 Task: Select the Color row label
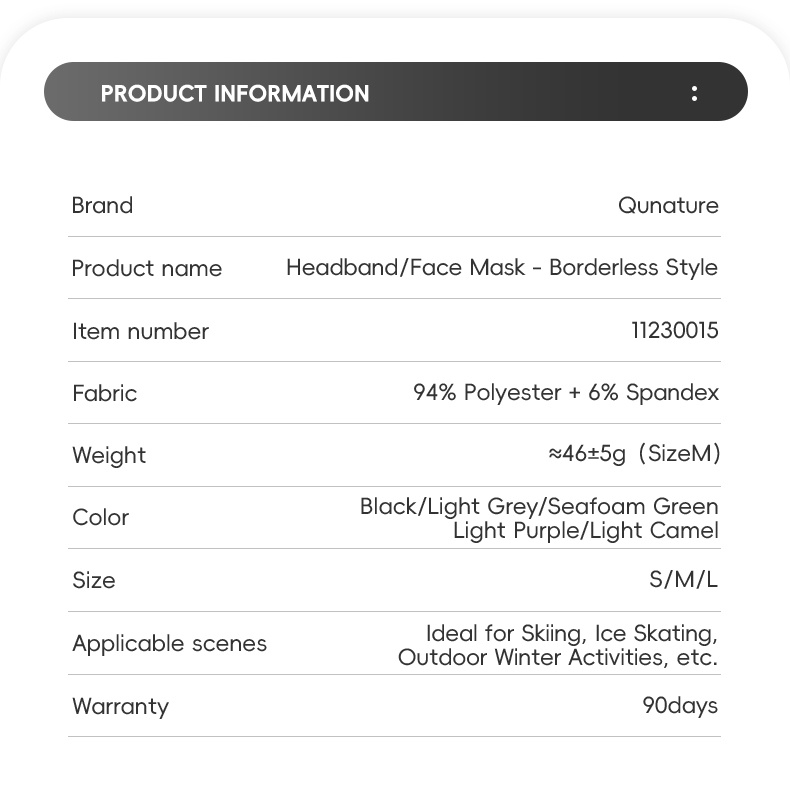pos(100,517)
